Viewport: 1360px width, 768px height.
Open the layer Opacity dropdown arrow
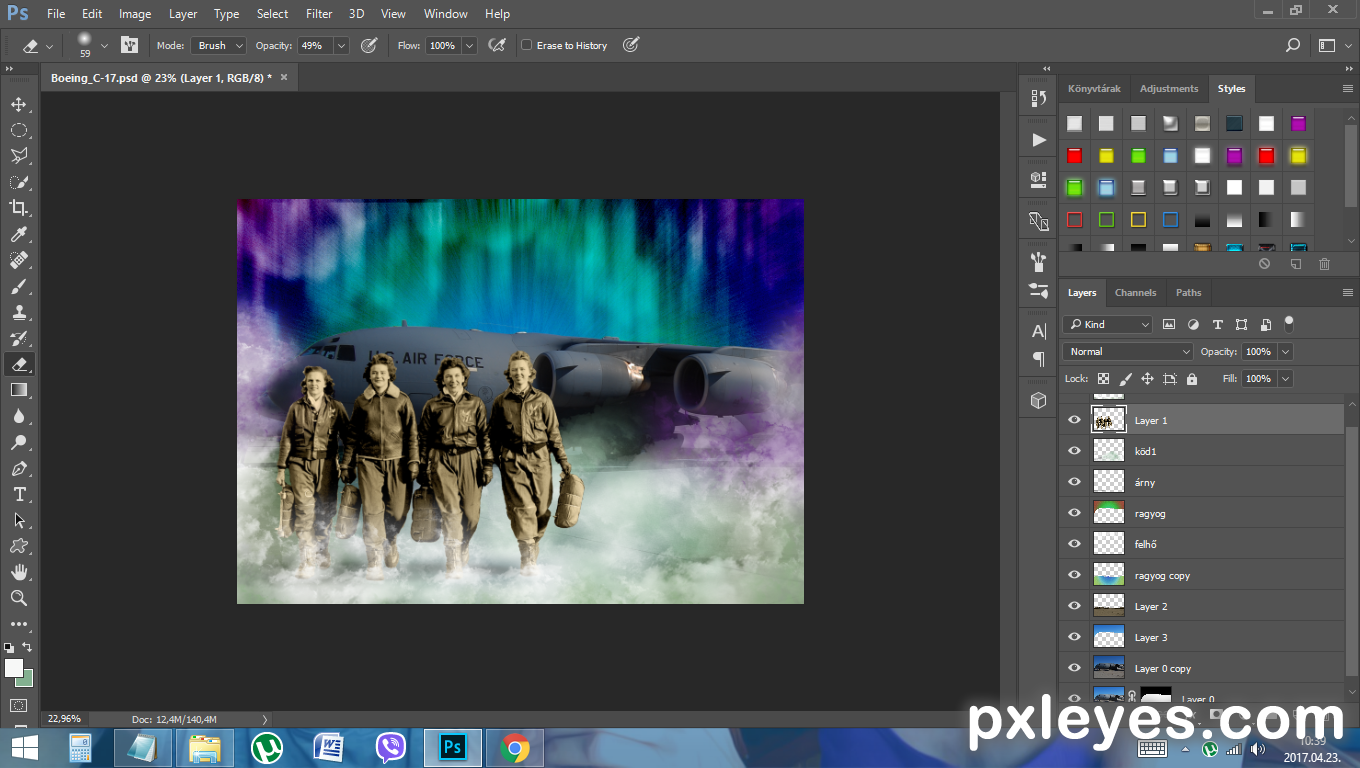coord(1285,352)
